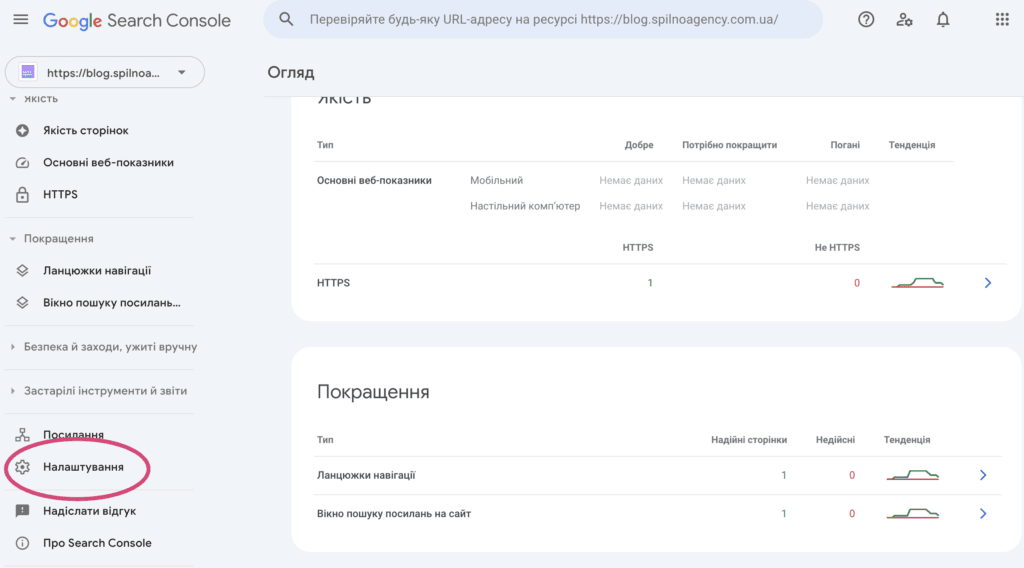This screenshot has width=1024, height=568.
Task: Open the HTTPS report row arrow
Action: tap(987, 283)
